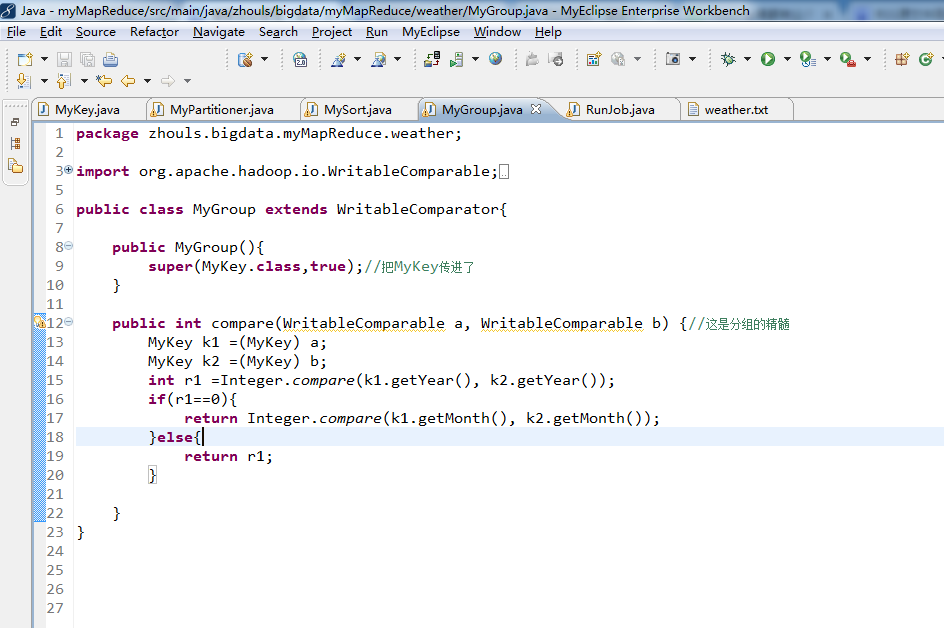Click line number 23 in the gutter
Image resolution: width=944 pixels, height=628 pixels.
(55, 532)
